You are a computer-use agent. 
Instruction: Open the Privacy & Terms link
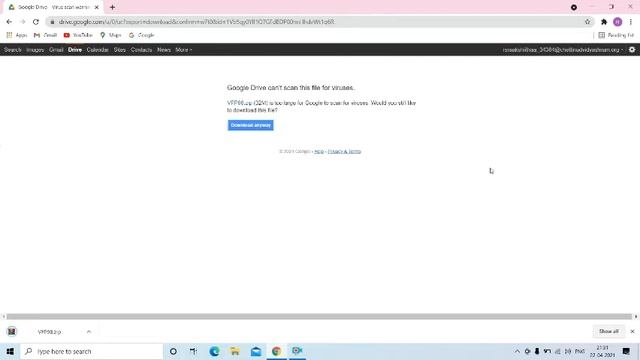point(344,151)
